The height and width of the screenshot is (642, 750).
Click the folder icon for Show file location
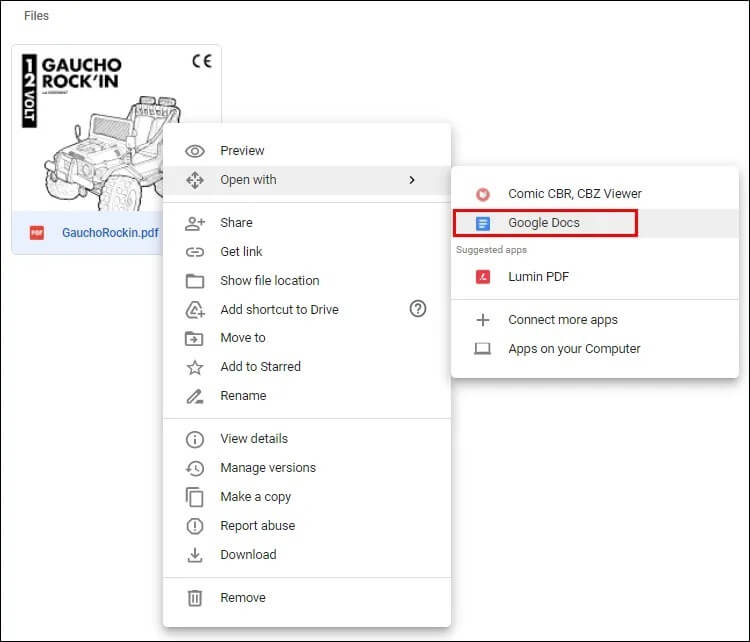click(195, 281)
